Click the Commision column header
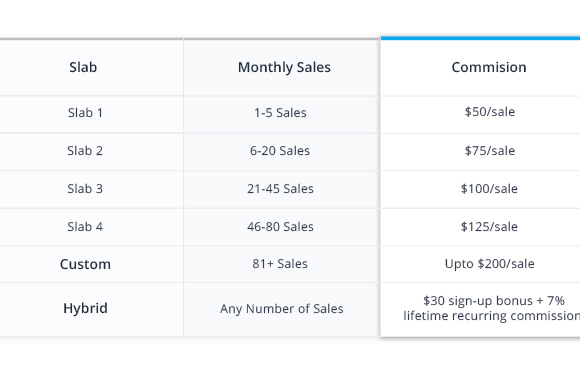This screenshot has width=580, height=373. pos(489,67)
